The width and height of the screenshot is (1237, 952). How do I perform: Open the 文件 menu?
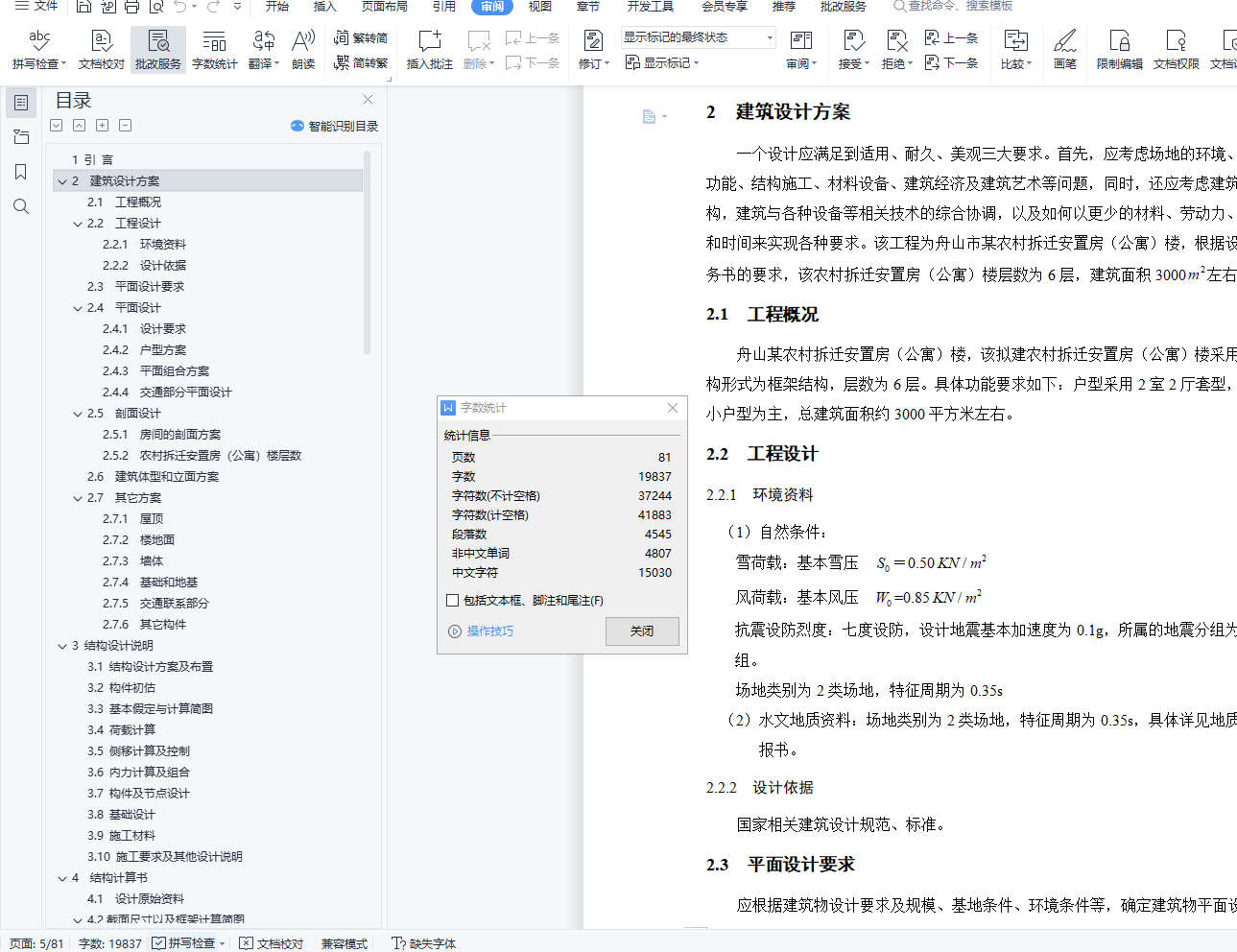coord(37,6)
